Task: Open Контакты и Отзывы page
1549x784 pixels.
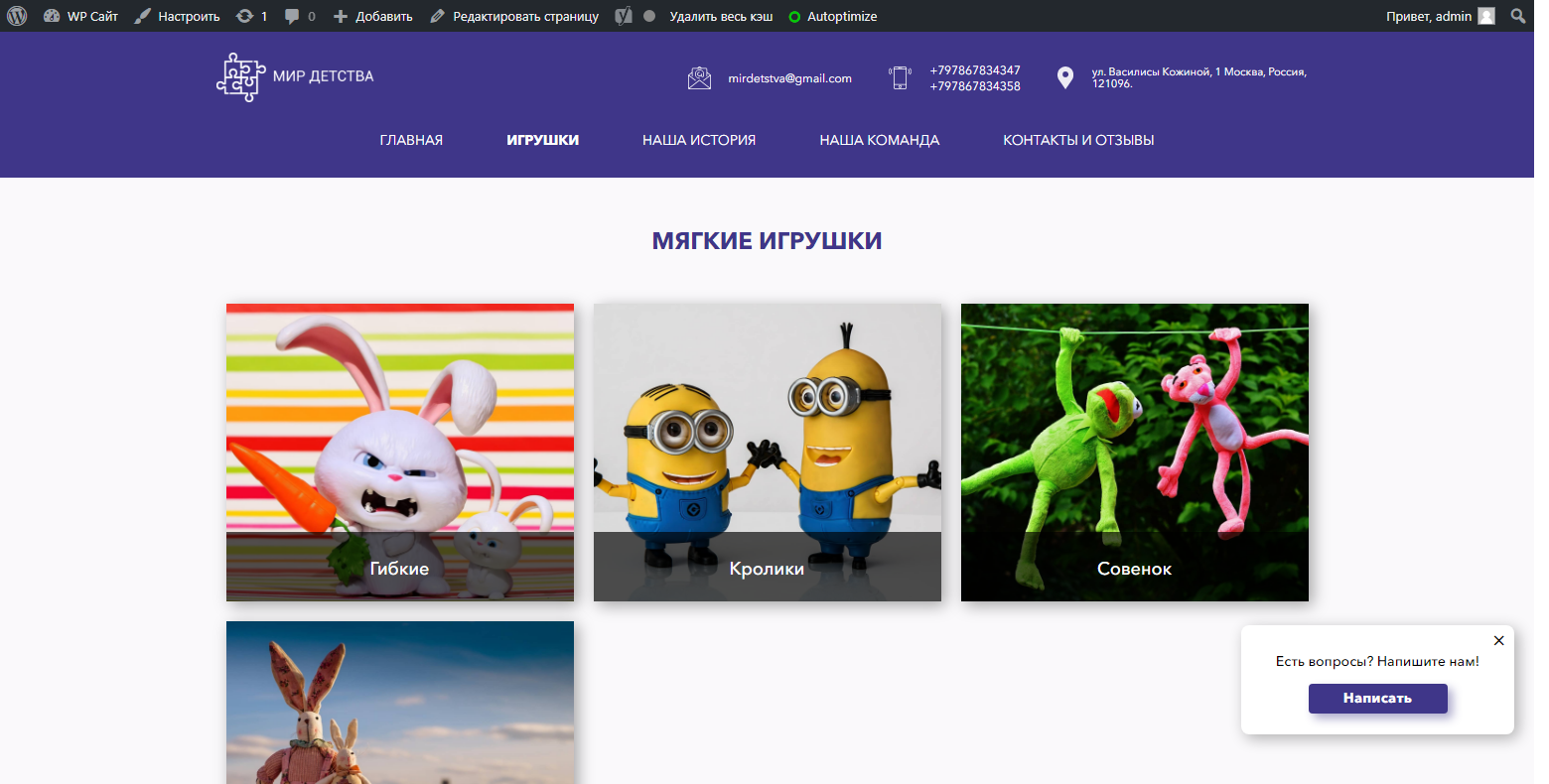Action: point(1078,140)
